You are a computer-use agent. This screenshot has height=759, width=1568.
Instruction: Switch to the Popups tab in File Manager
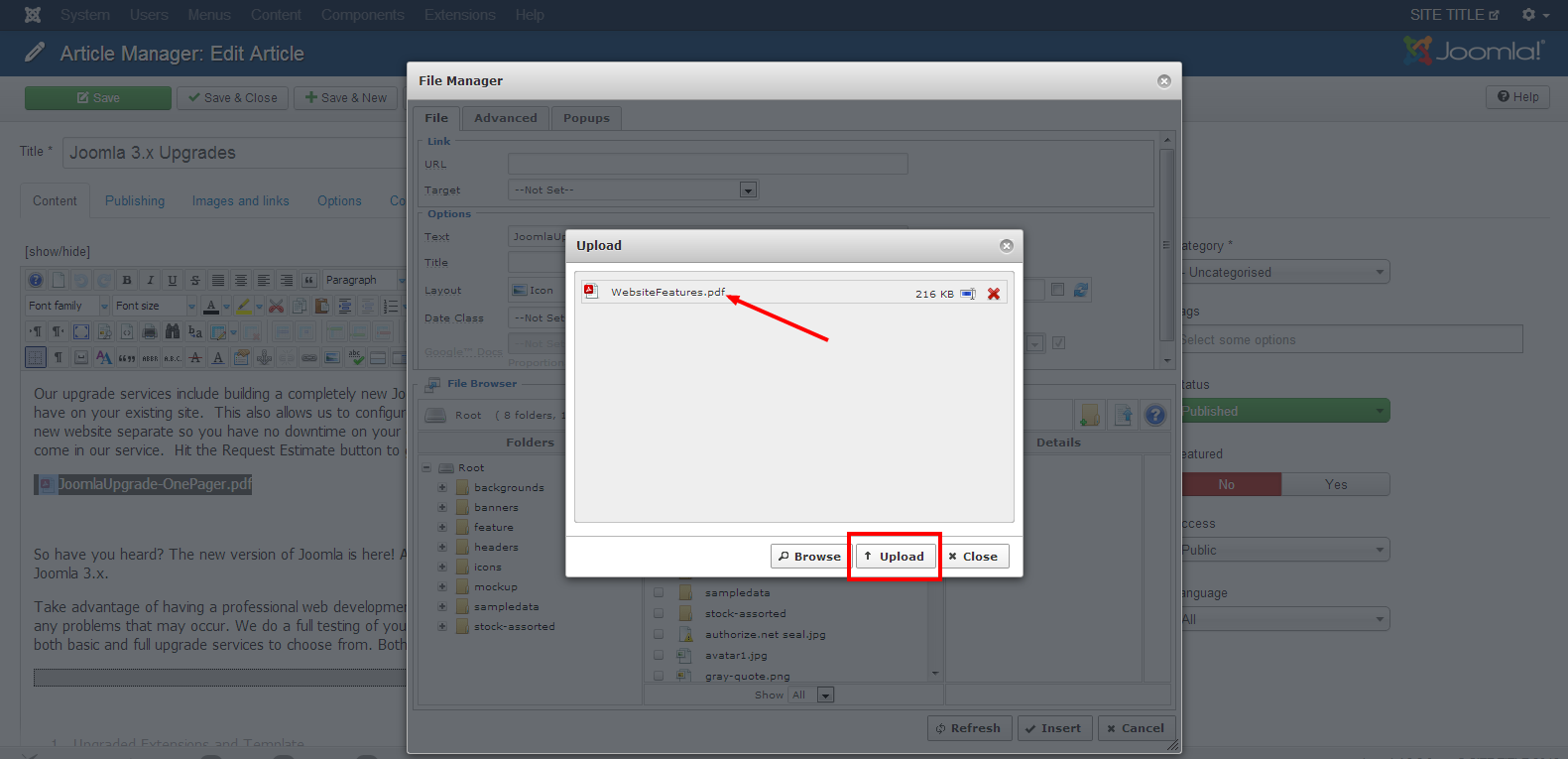(586, 118)
